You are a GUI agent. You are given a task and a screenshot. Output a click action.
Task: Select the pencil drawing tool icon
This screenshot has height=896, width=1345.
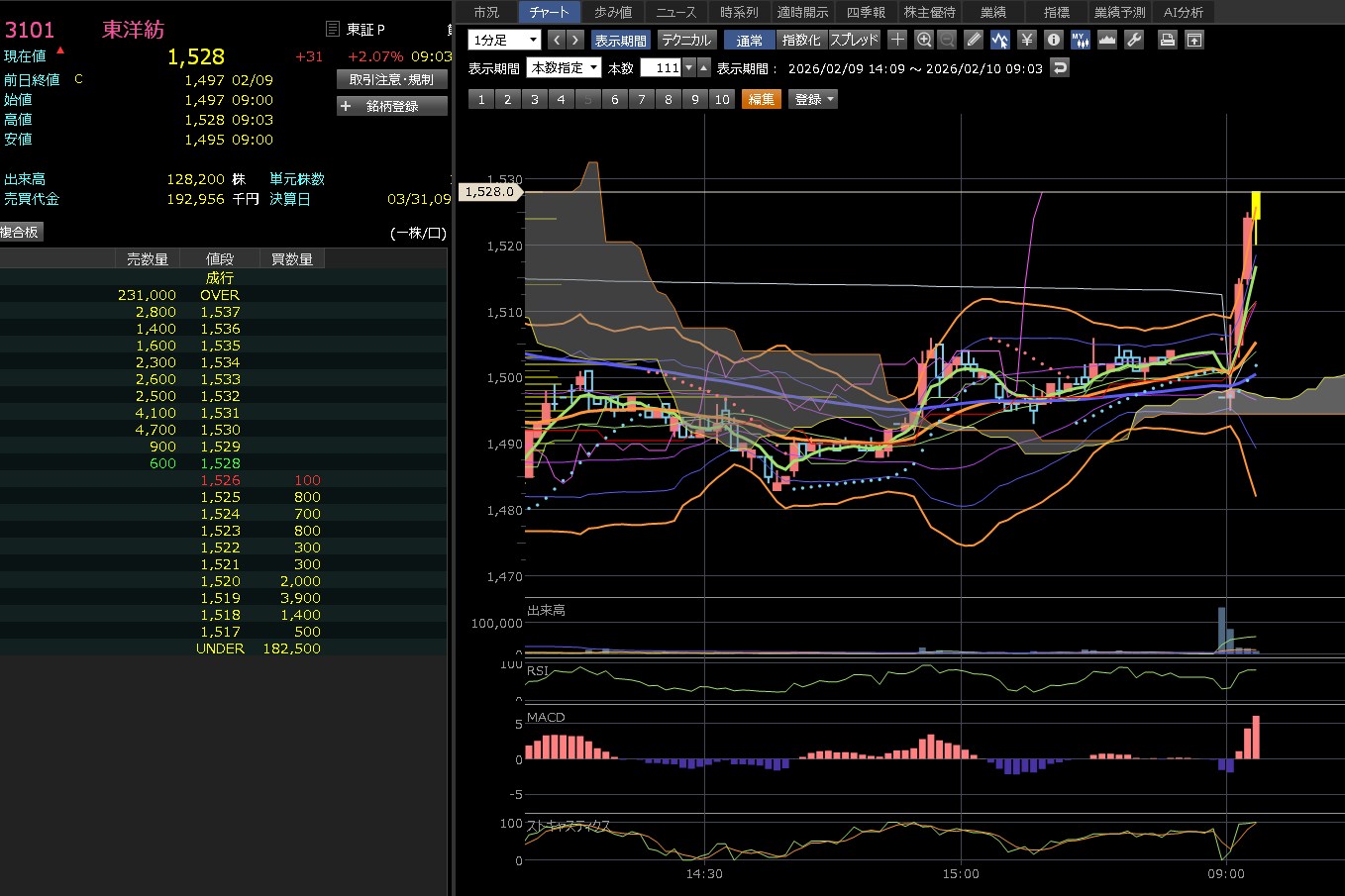(974, 40)
